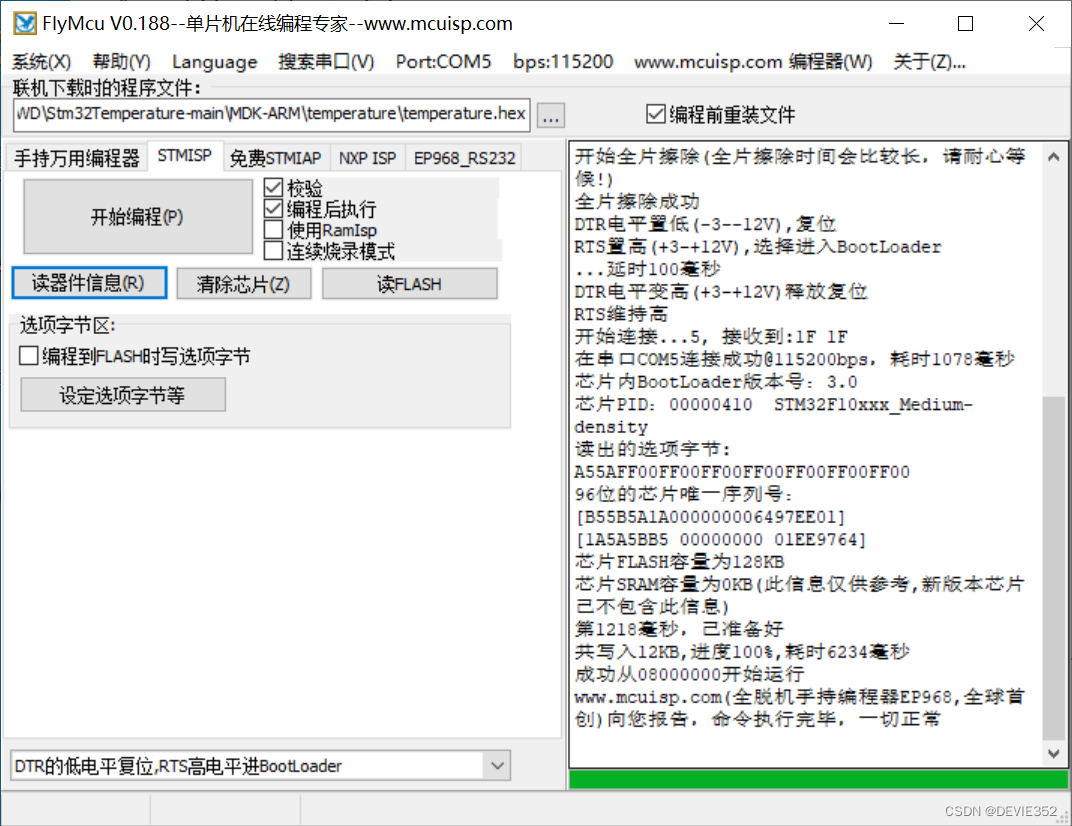
Task: Enable the 使用RamIsp option
Action: point(271,229)
